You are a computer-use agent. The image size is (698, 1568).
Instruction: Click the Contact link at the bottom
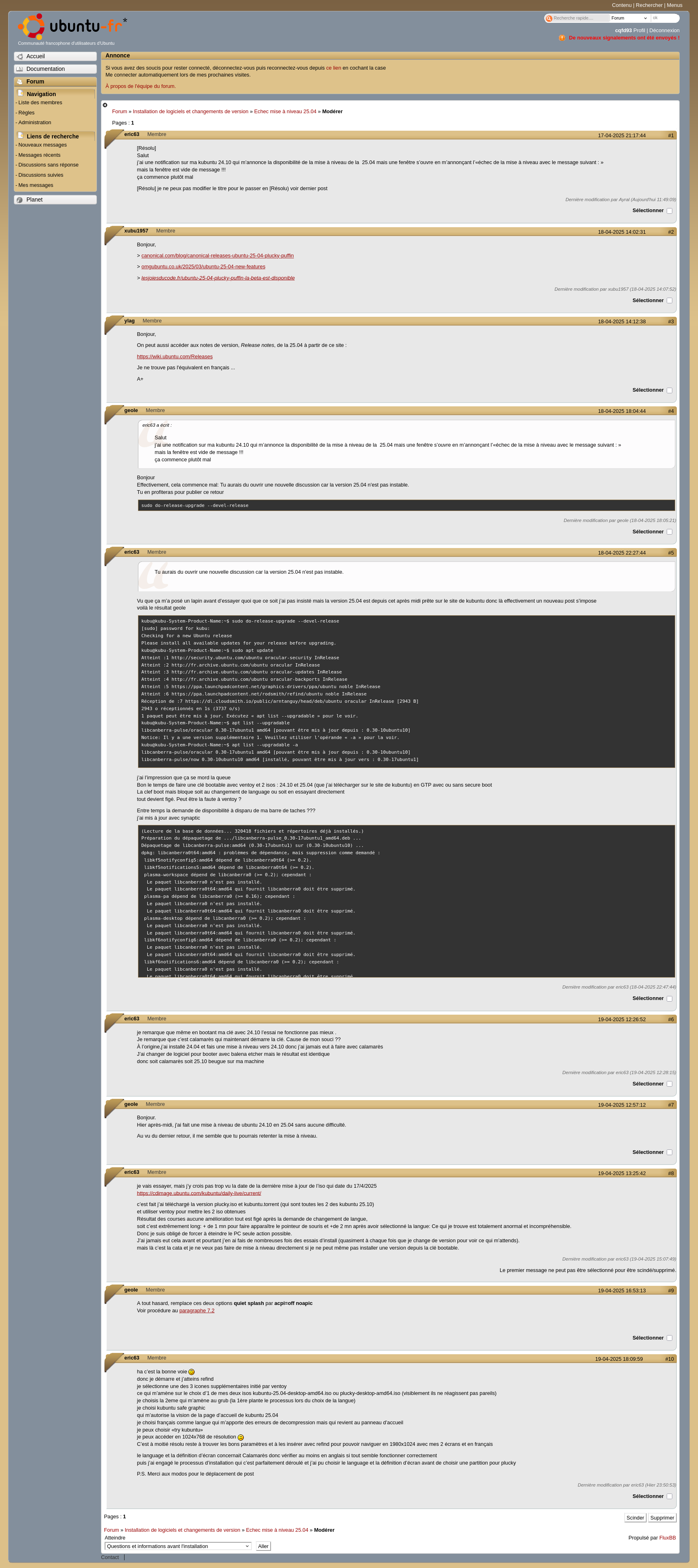(110, 1558)
